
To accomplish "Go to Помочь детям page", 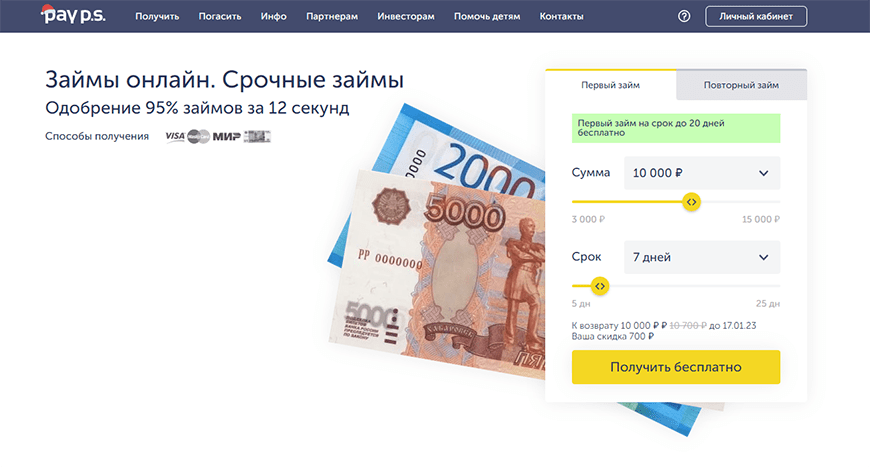I will point(487,17).
